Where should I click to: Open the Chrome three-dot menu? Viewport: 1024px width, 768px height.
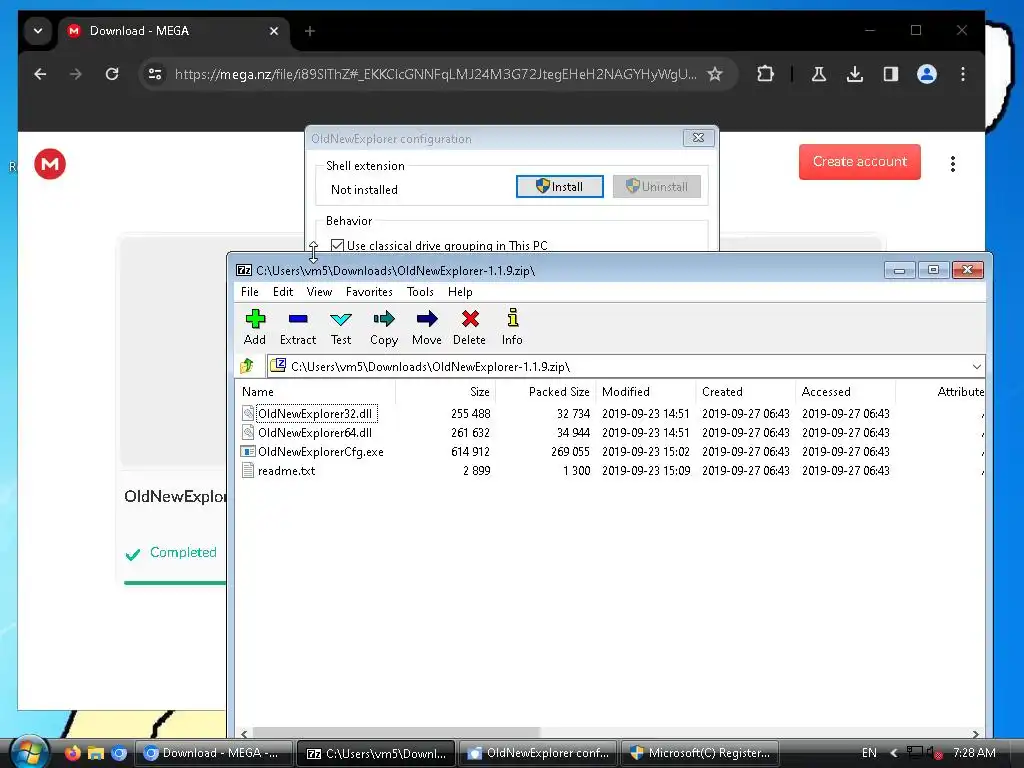pos(963,74)
